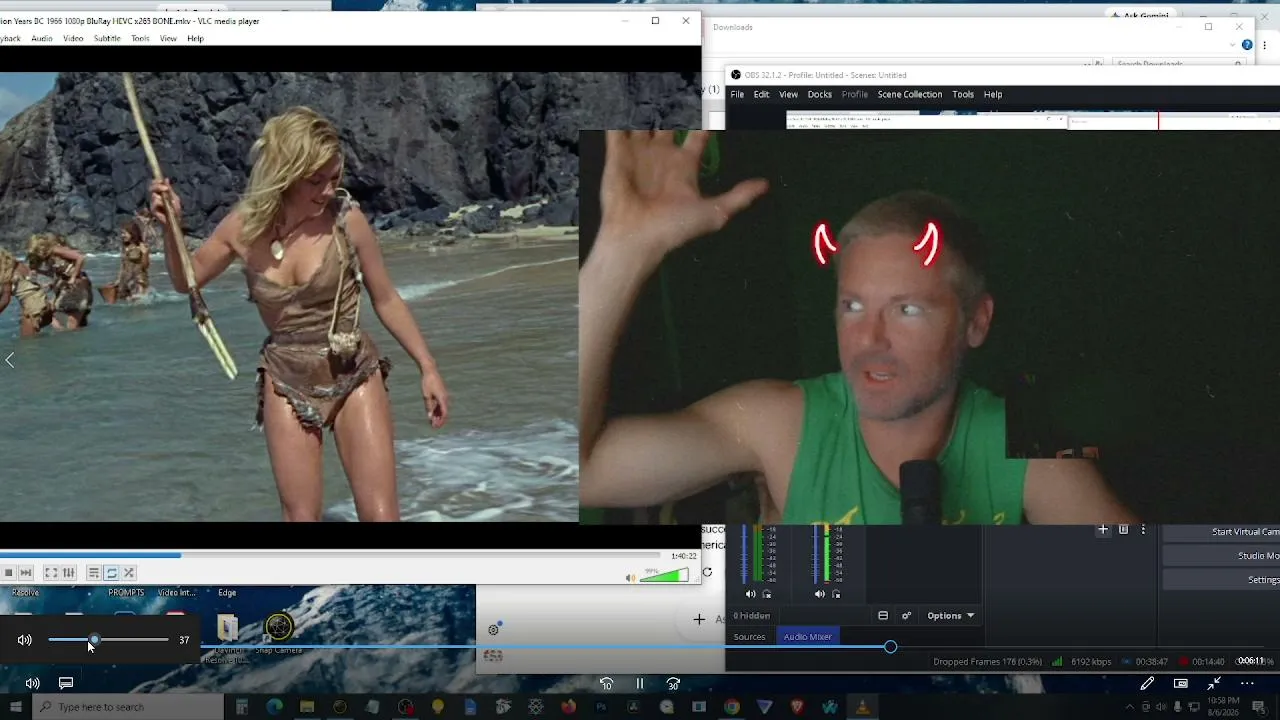Open VLC media player taskbar icon
This screenshot has width=1280, height=720.
pyautogui.click(x=862, y=707)
